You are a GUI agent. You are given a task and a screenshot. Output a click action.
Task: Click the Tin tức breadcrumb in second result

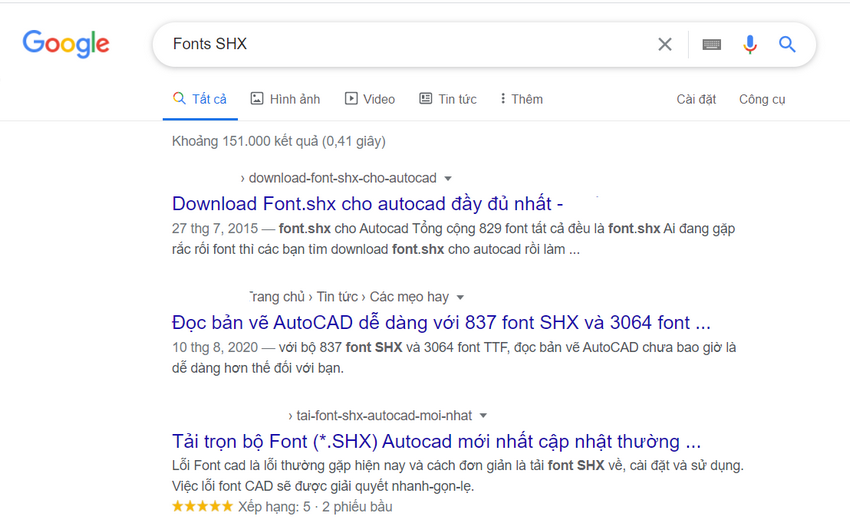(337, 297)
